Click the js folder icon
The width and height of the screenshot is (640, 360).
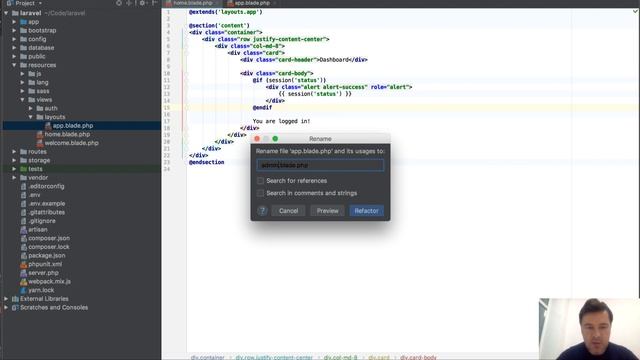pyautogui.click(x=32, y=74)
